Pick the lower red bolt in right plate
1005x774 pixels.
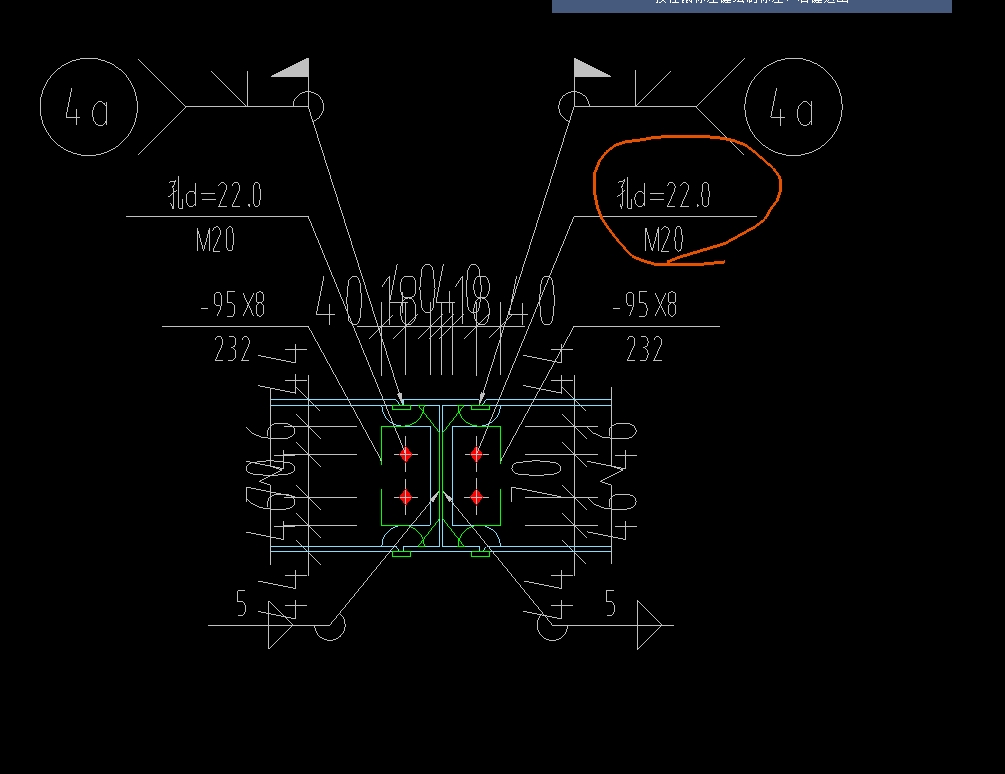476,497
